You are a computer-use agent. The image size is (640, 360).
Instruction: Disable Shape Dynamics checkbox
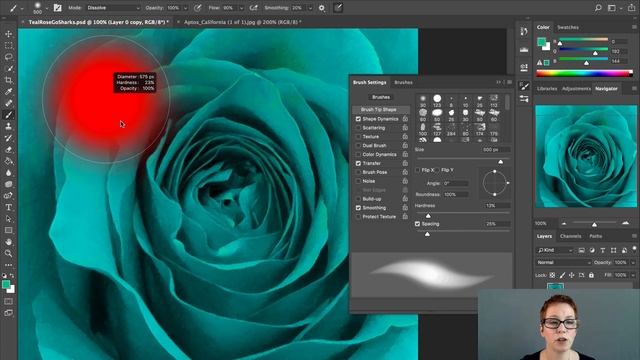358,119
